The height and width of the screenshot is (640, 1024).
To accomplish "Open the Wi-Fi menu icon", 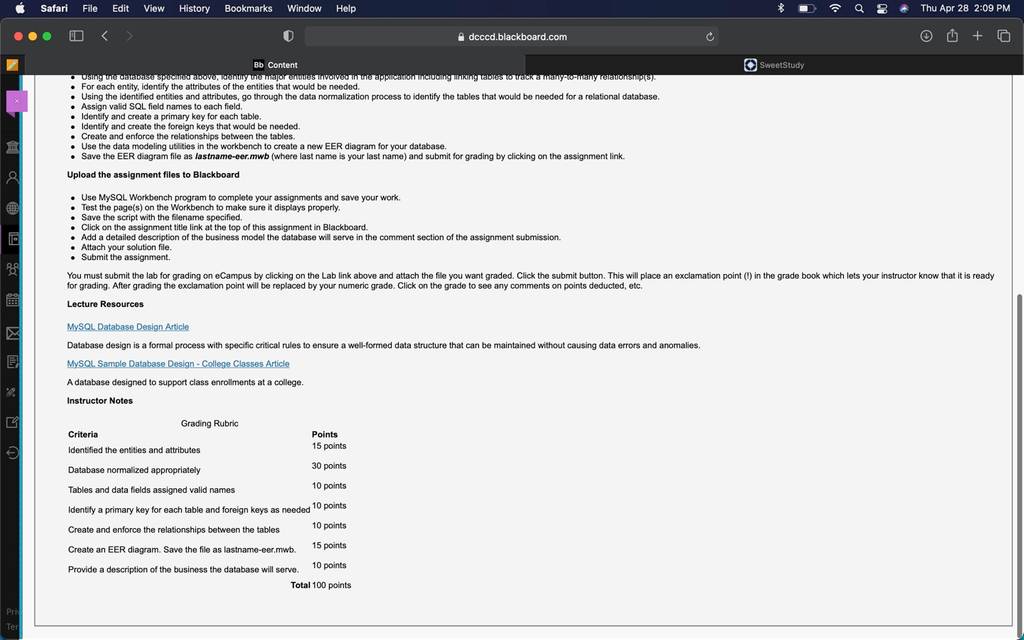I will [x=835, y=8].
